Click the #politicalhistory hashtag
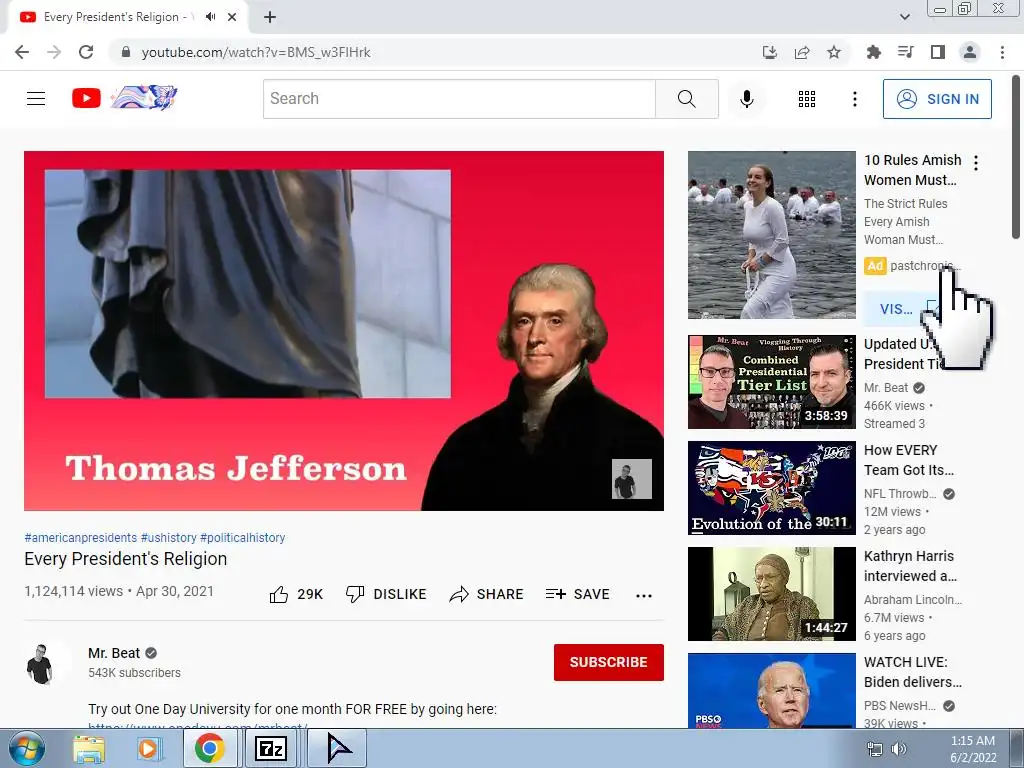This screenshot has height=768, width=1024. tap(242, 537)
